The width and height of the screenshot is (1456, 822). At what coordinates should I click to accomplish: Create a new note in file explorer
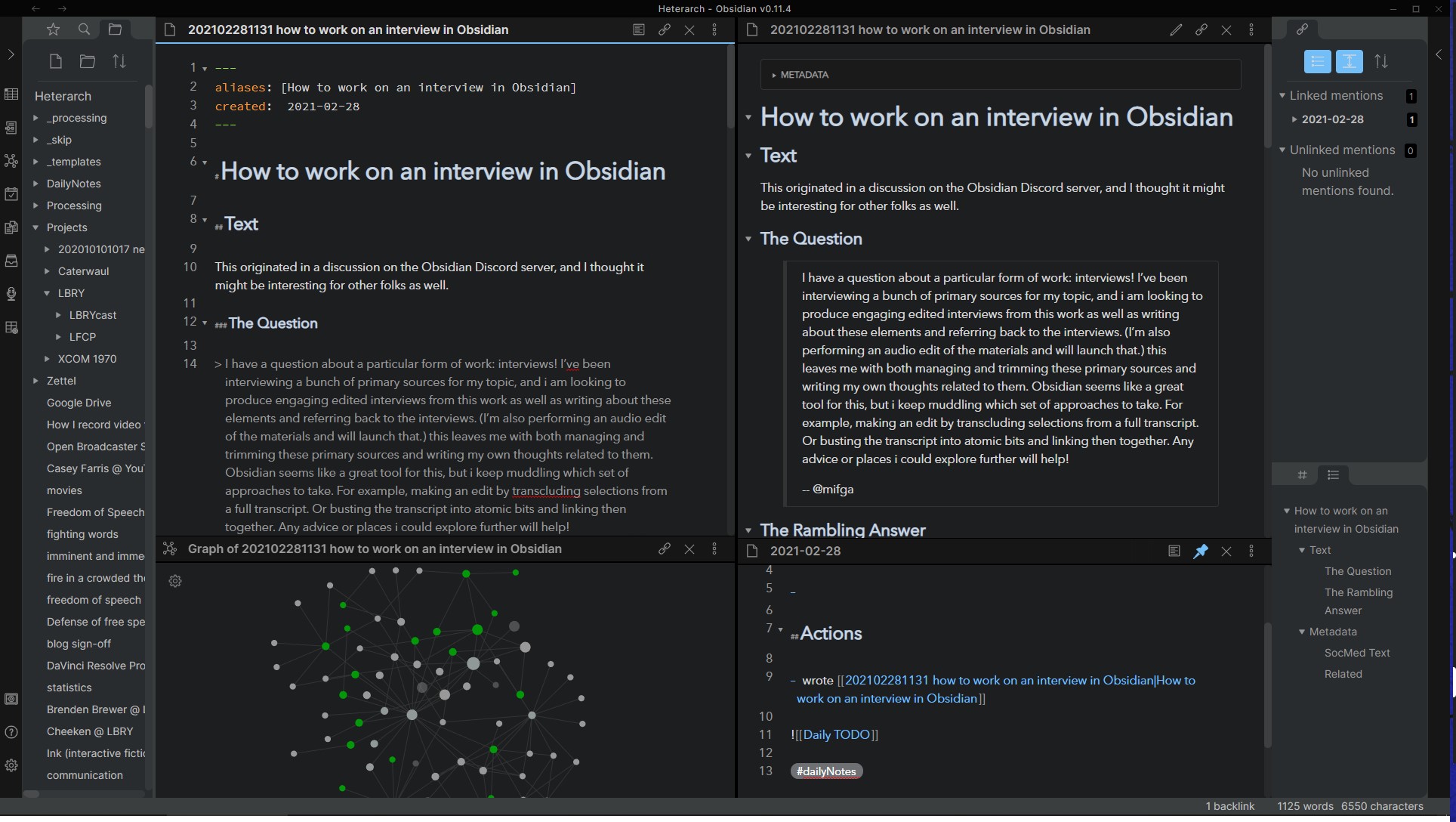coord(55,61)
